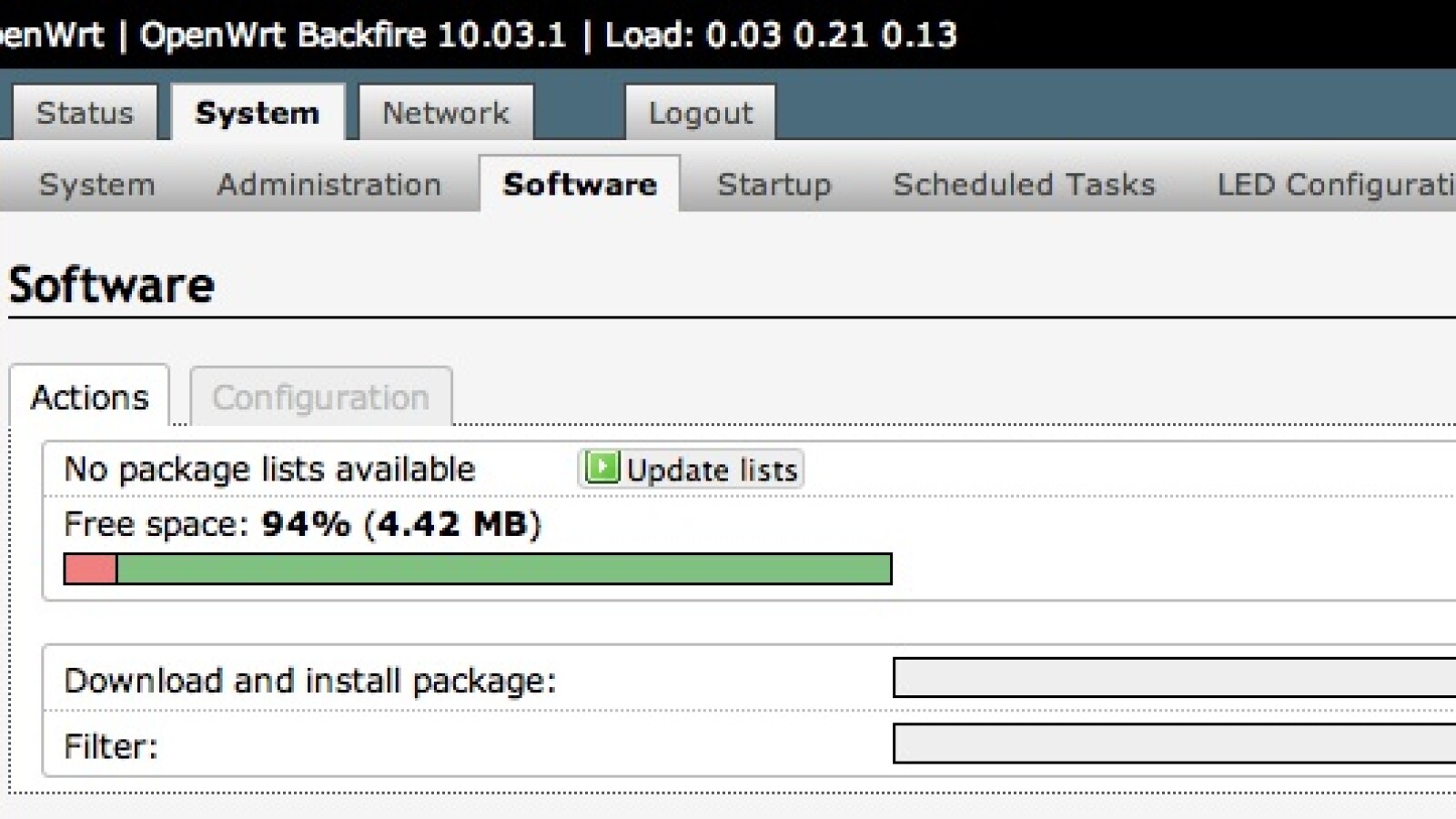Click the red used space bar segment
The width and height of the screenshot is (1456, 819).
pyautogui.click(x=90, y=569)
